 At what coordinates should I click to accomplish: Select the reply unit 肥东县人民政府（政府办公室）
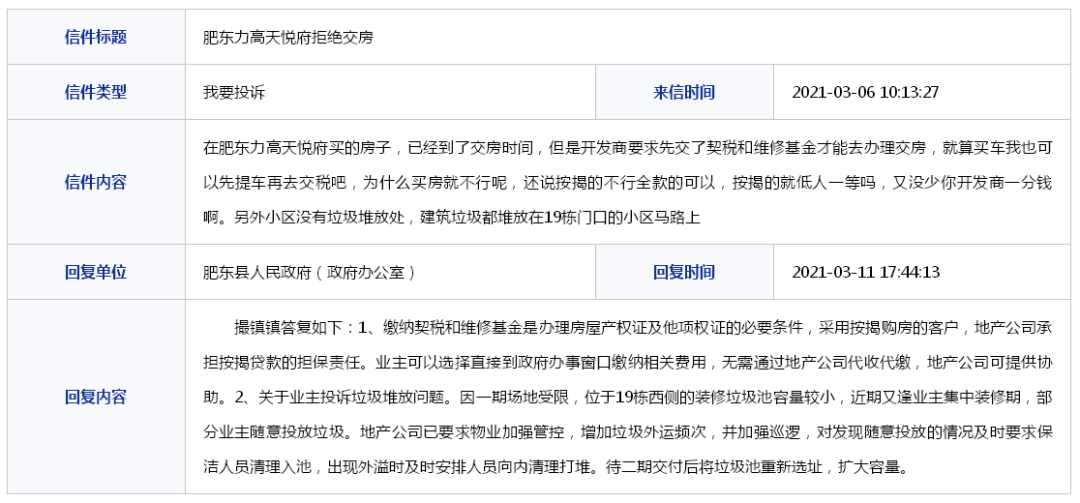[309, 272]
